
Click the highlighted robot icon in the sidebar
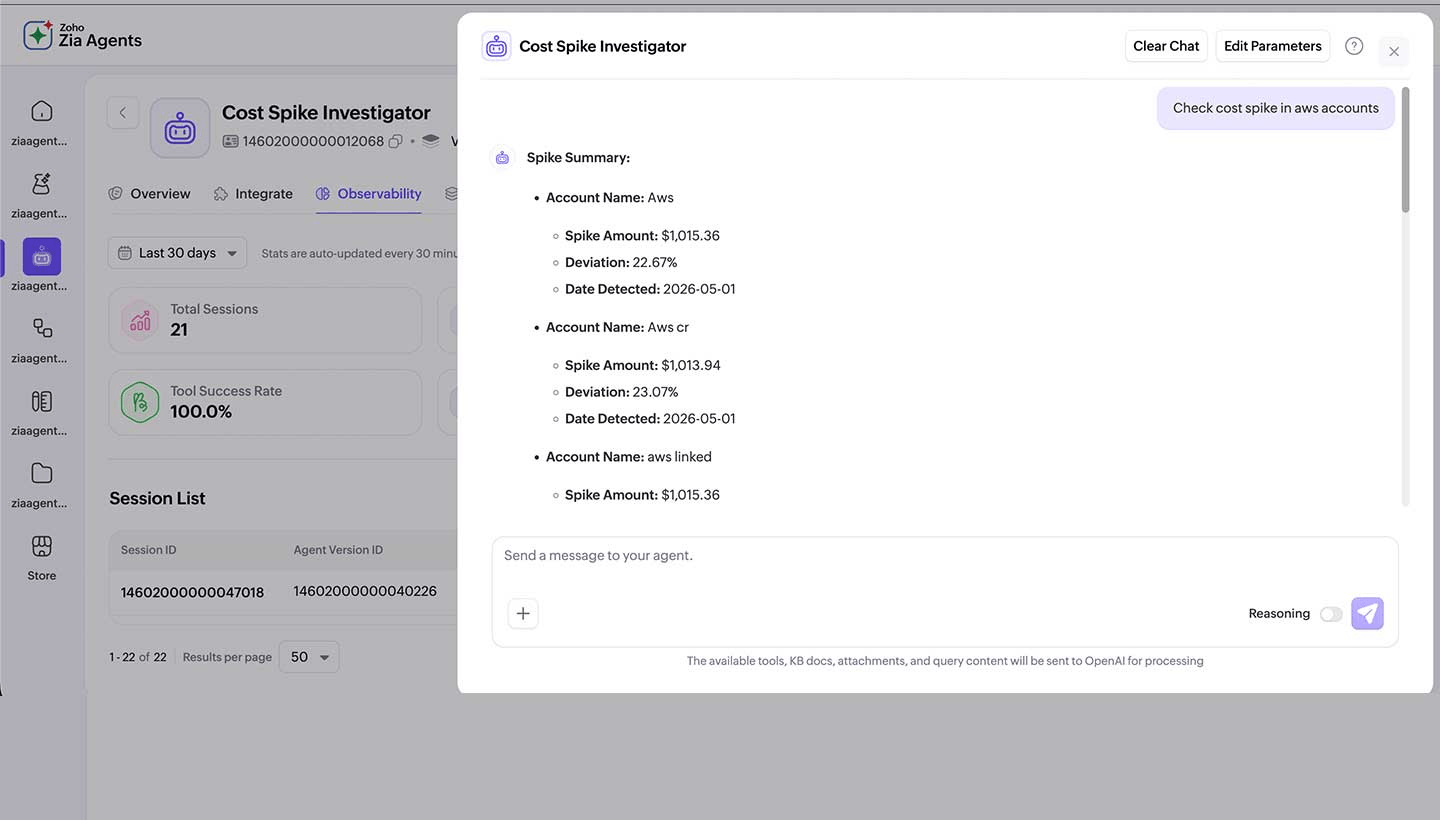pyautogui.click(x=42, y=257)
